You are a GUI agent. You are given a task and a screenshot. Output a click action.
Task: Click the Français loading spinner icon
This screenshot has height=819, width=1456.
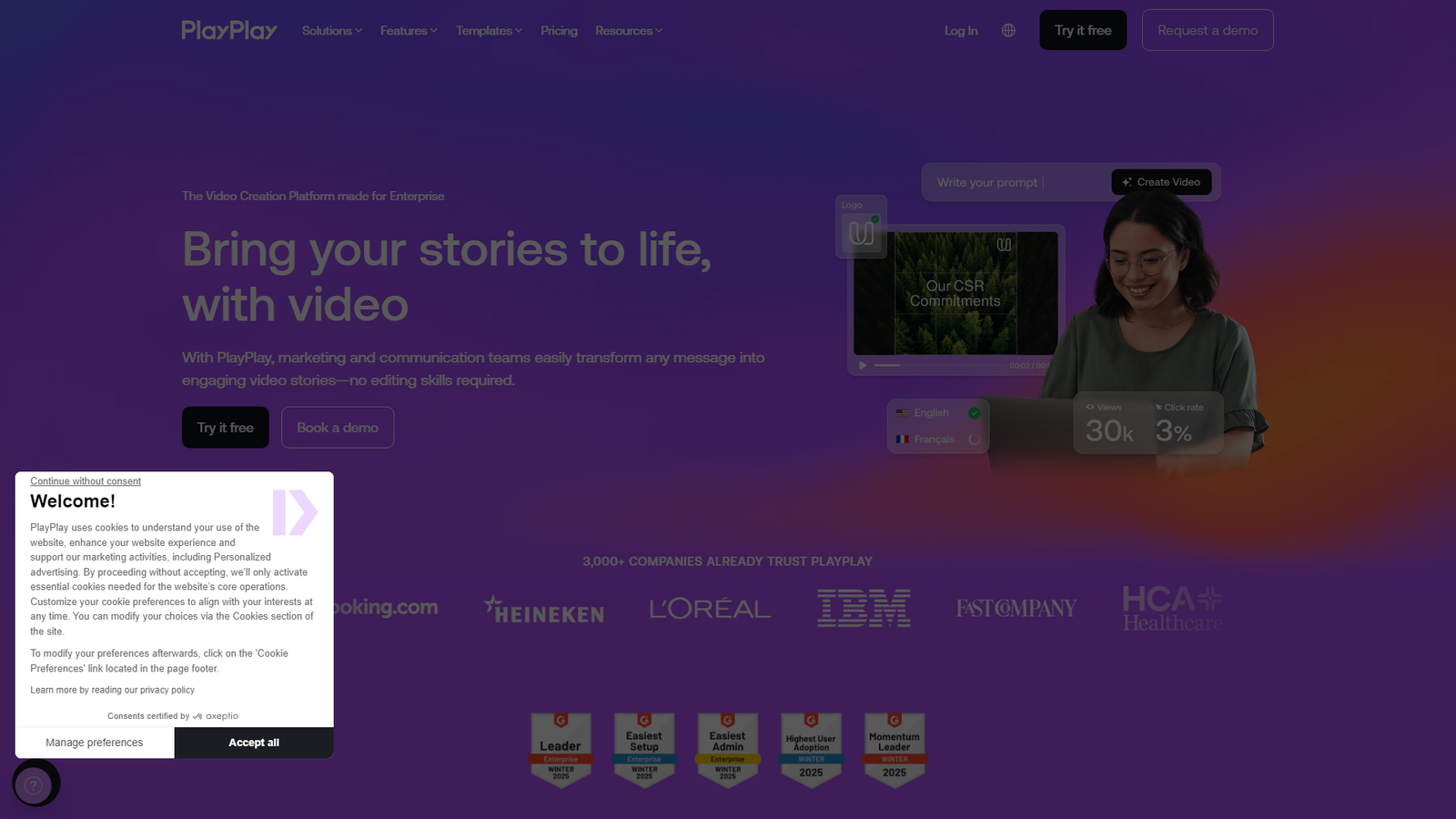coord(975,440)
